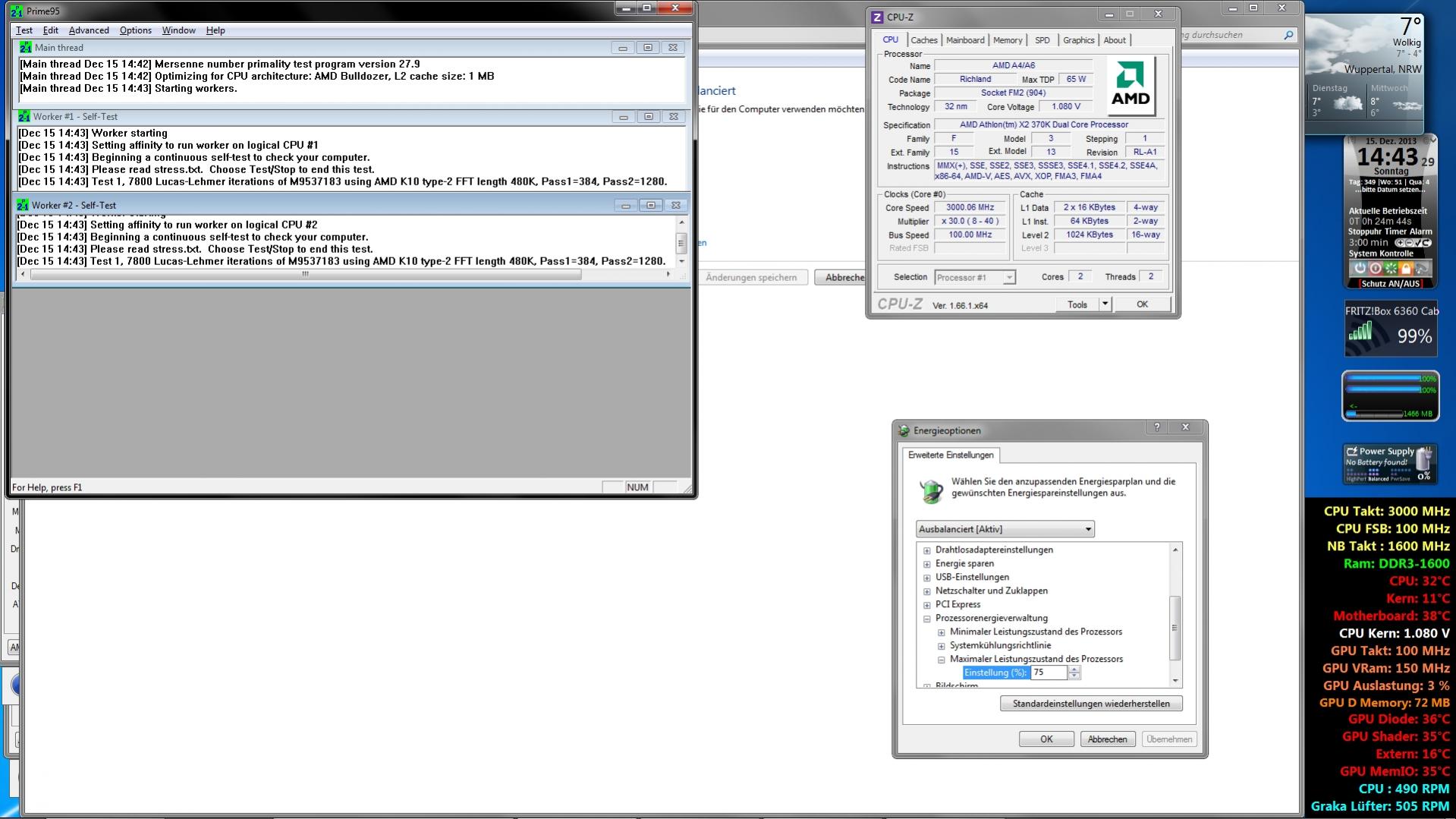Collapse Maximaler Leistungszustand des Prozessors

pyautogui.click(x=941, y=660)
